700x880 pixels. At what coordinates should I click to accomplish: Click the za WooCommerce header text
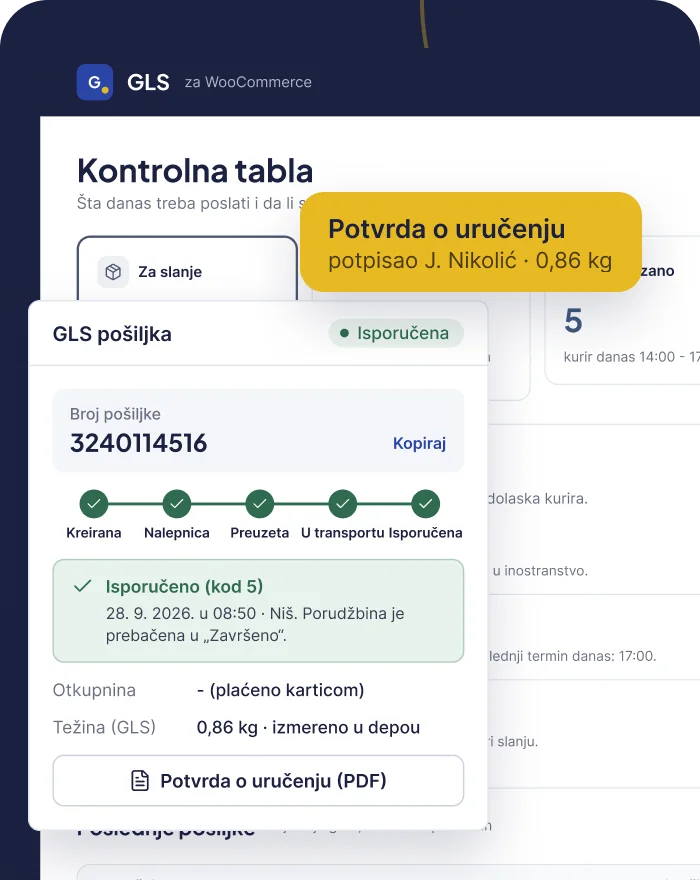pos(248,82)
